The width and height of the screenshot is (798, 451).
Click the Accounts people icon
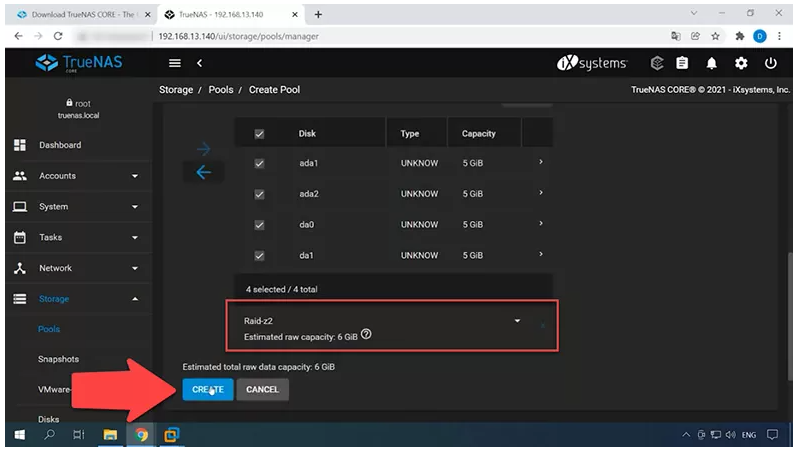pos(20,176)
